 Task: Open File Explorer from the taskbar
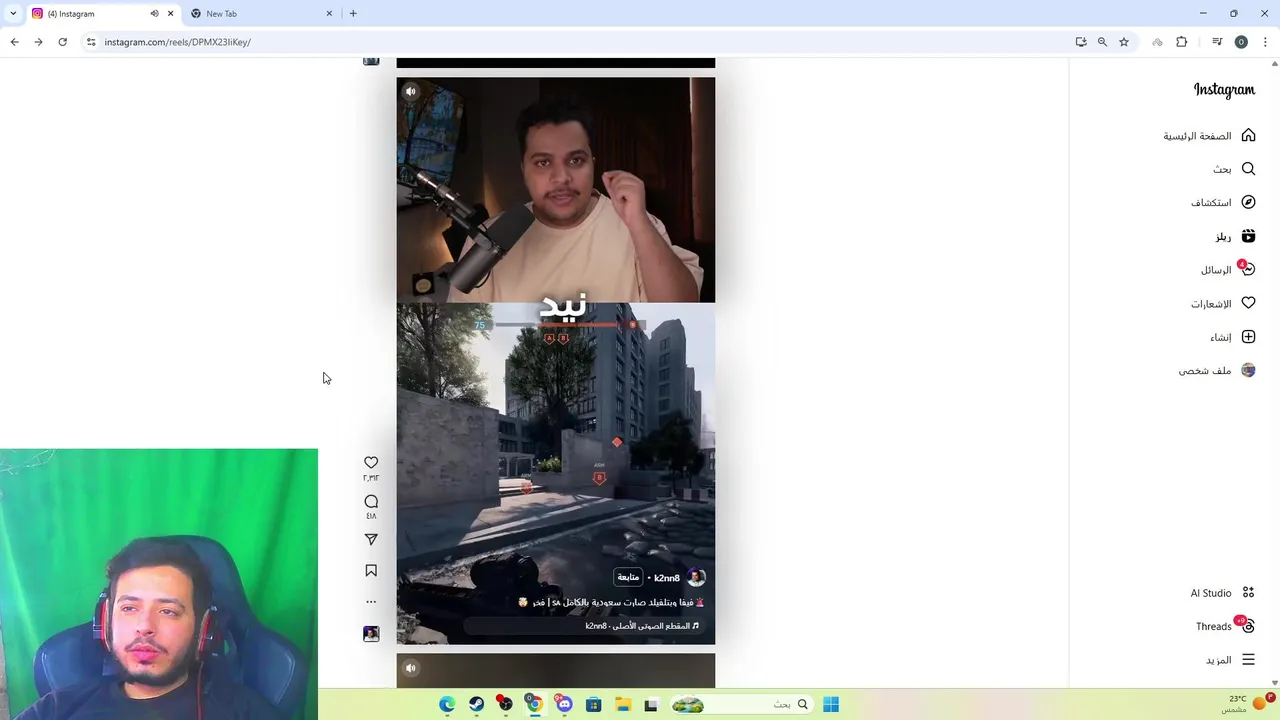pos(622,704)
